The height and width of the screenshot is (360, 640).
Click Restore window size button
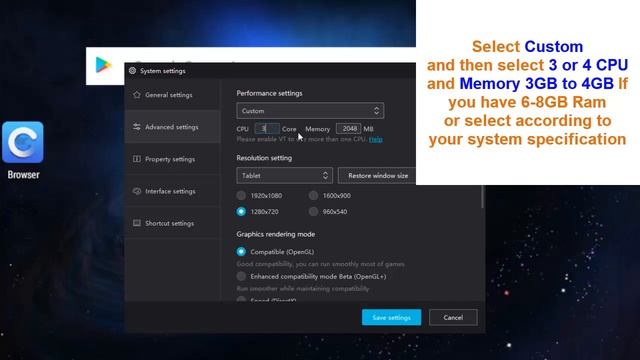(x=378, y=176)
